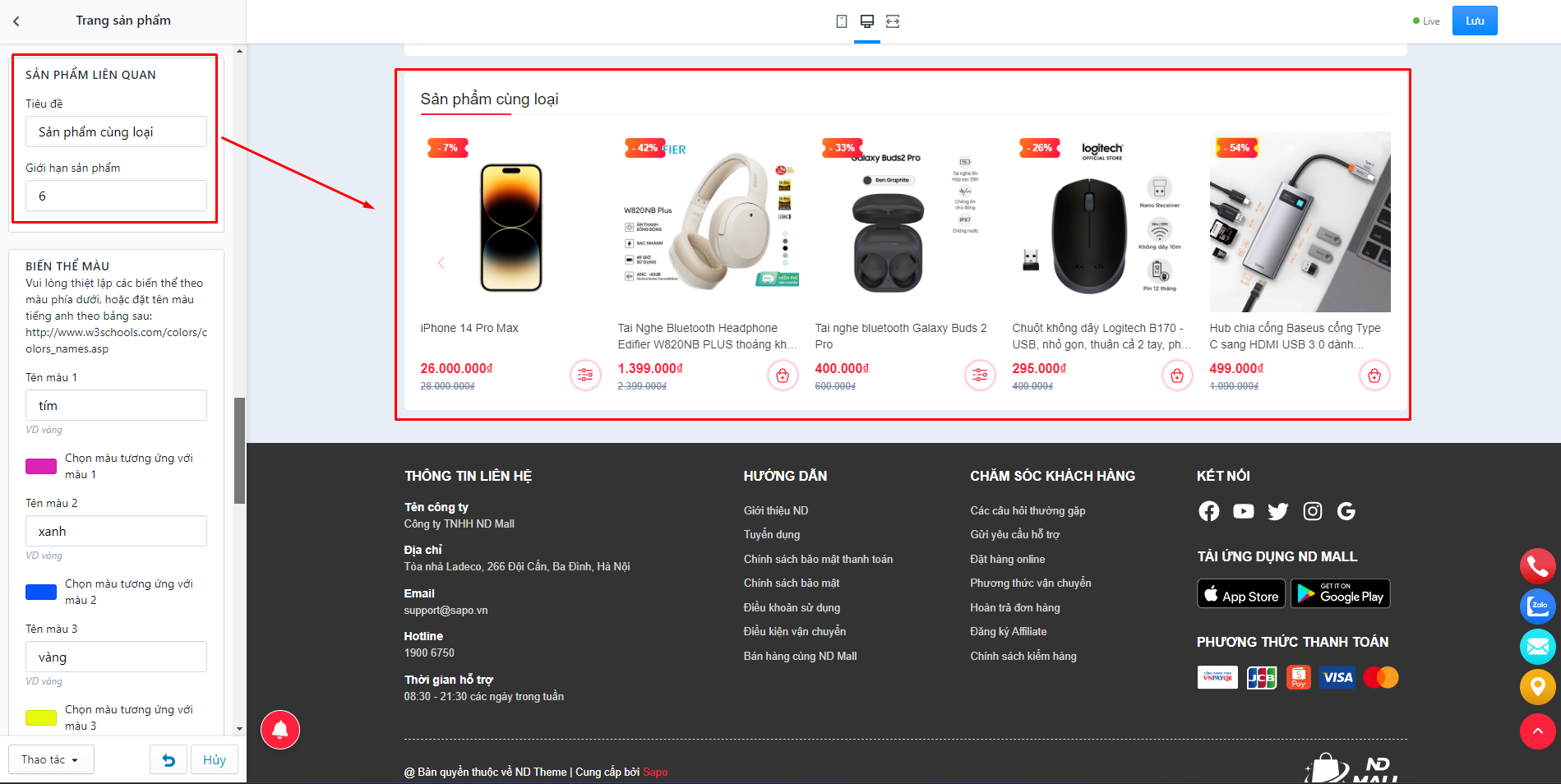Click the orange location pin floating icon
The height and width of the screenshot is (784, 1561).
tap(1538, 687)
